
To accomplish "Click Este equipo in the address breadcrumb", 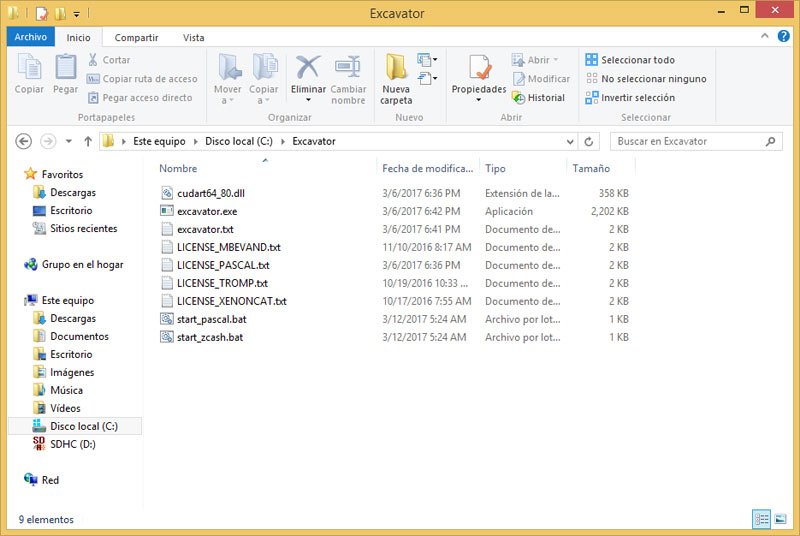I will (x=159, y=141).
